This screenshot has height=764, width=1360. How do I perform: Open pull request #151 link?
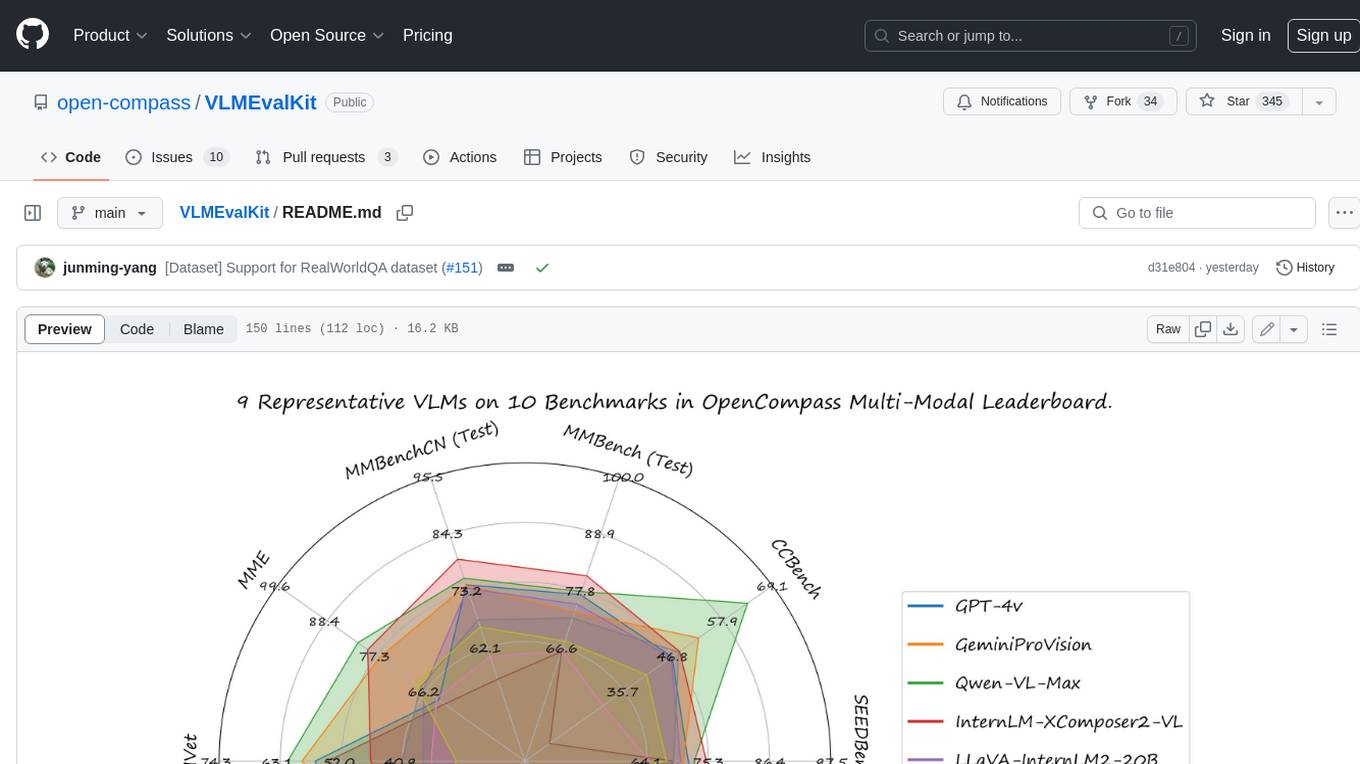coord(463,268)
